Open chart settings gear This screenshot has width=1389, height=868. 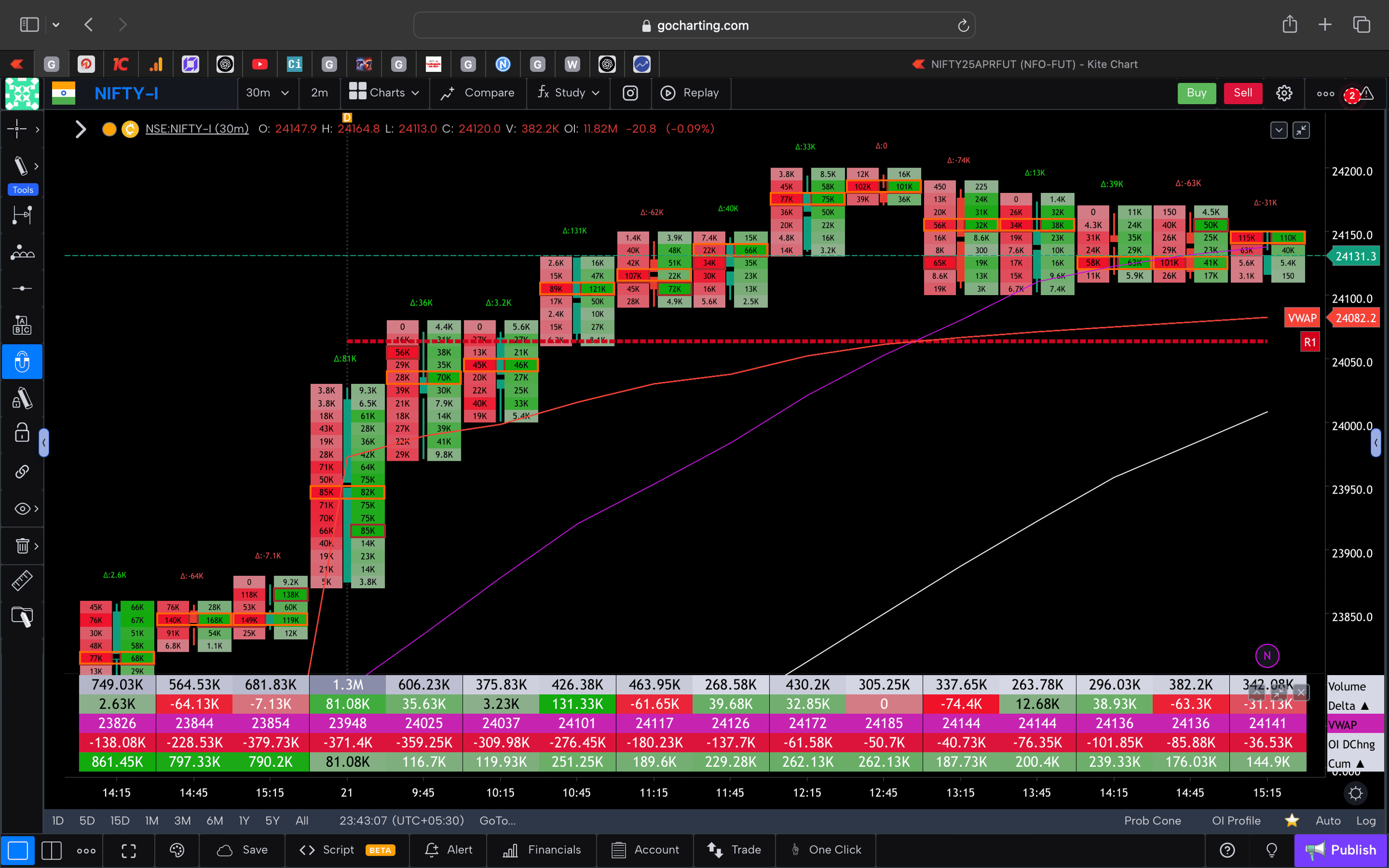(x=1284, y=92)
